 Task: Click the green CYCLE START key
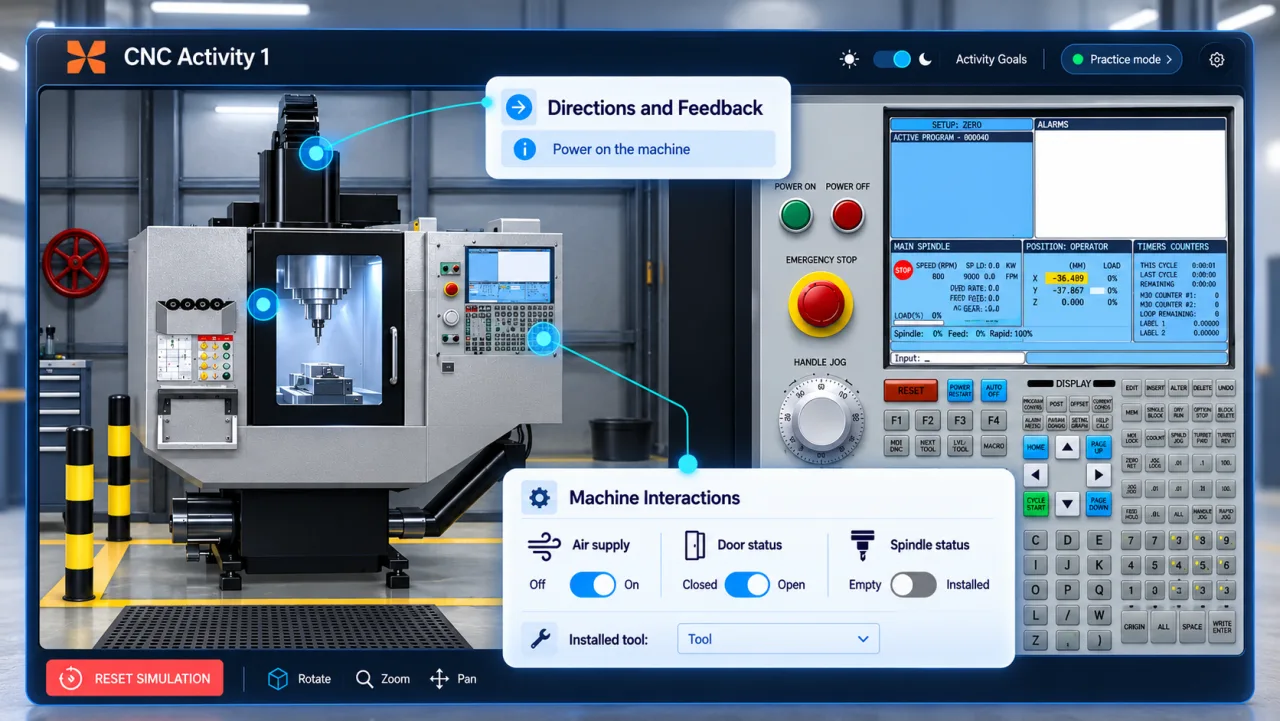point(1036,504)
